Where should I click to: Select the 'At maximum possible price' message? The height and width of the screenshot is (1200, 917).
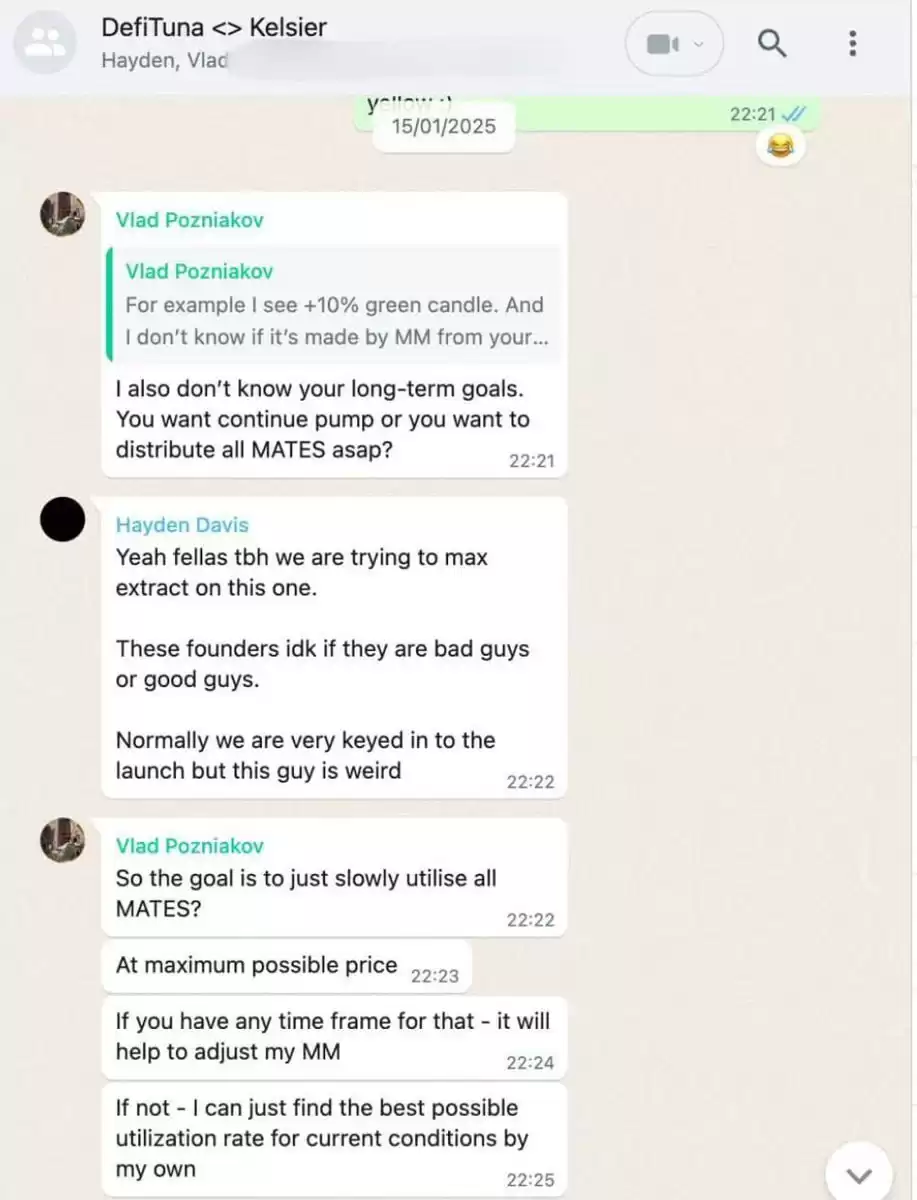pyautogui.click(x=287, y=966)
